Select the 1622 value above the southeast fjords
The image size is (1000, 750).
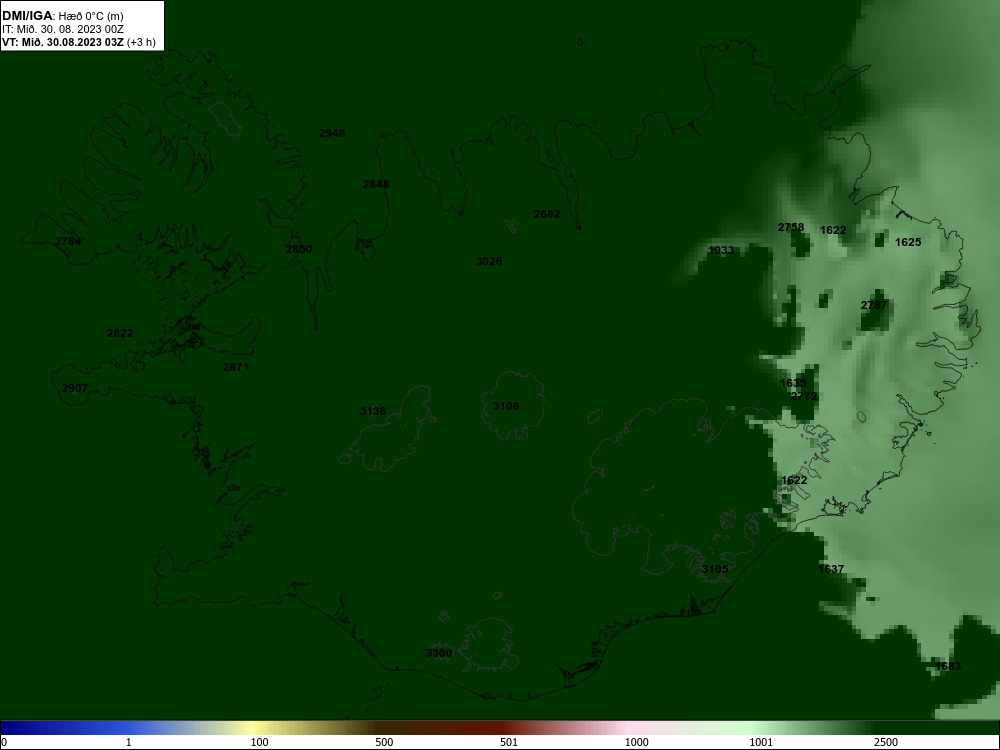tap(794, 480)
